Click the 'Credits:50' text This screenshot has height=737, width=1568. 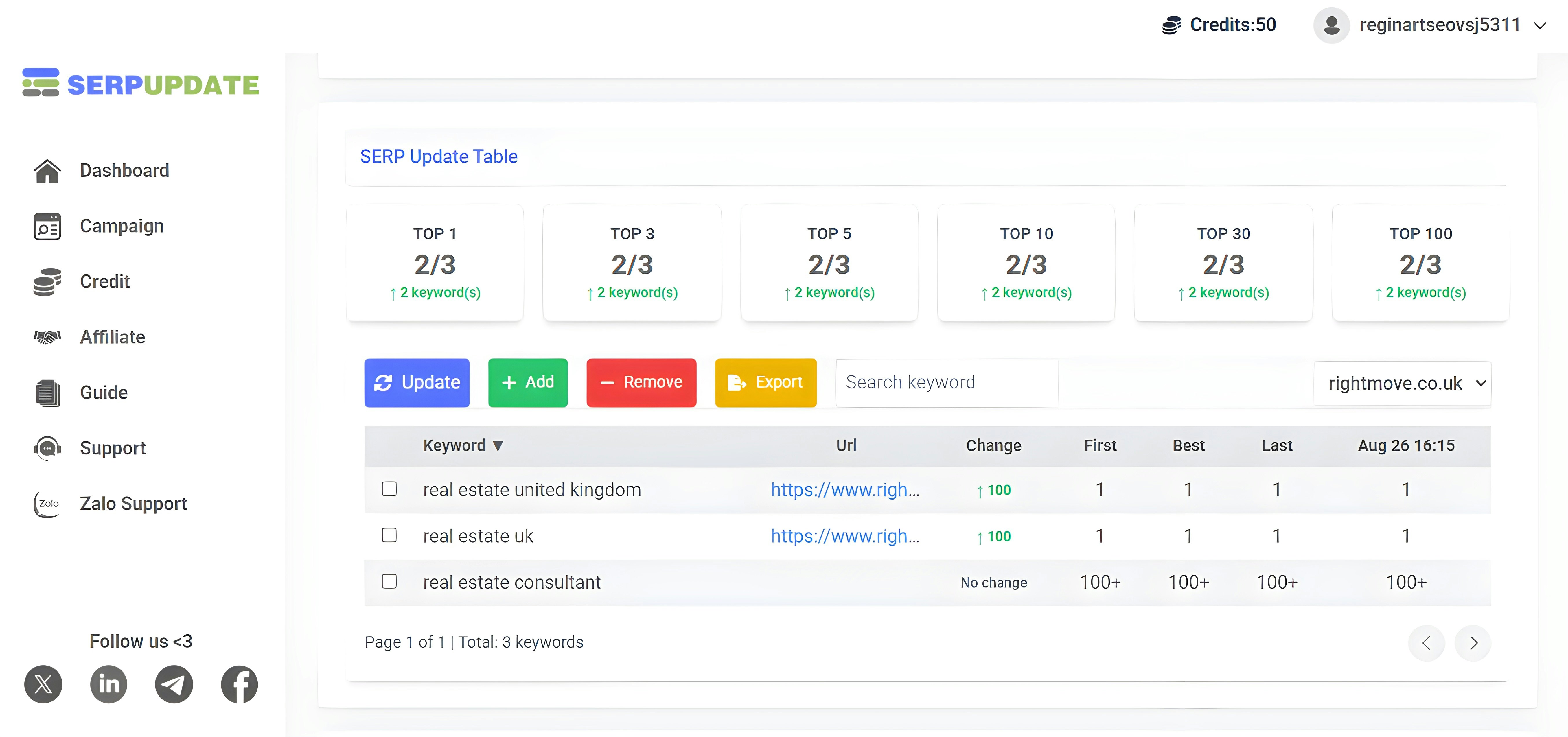click(x=1233, y=25)
